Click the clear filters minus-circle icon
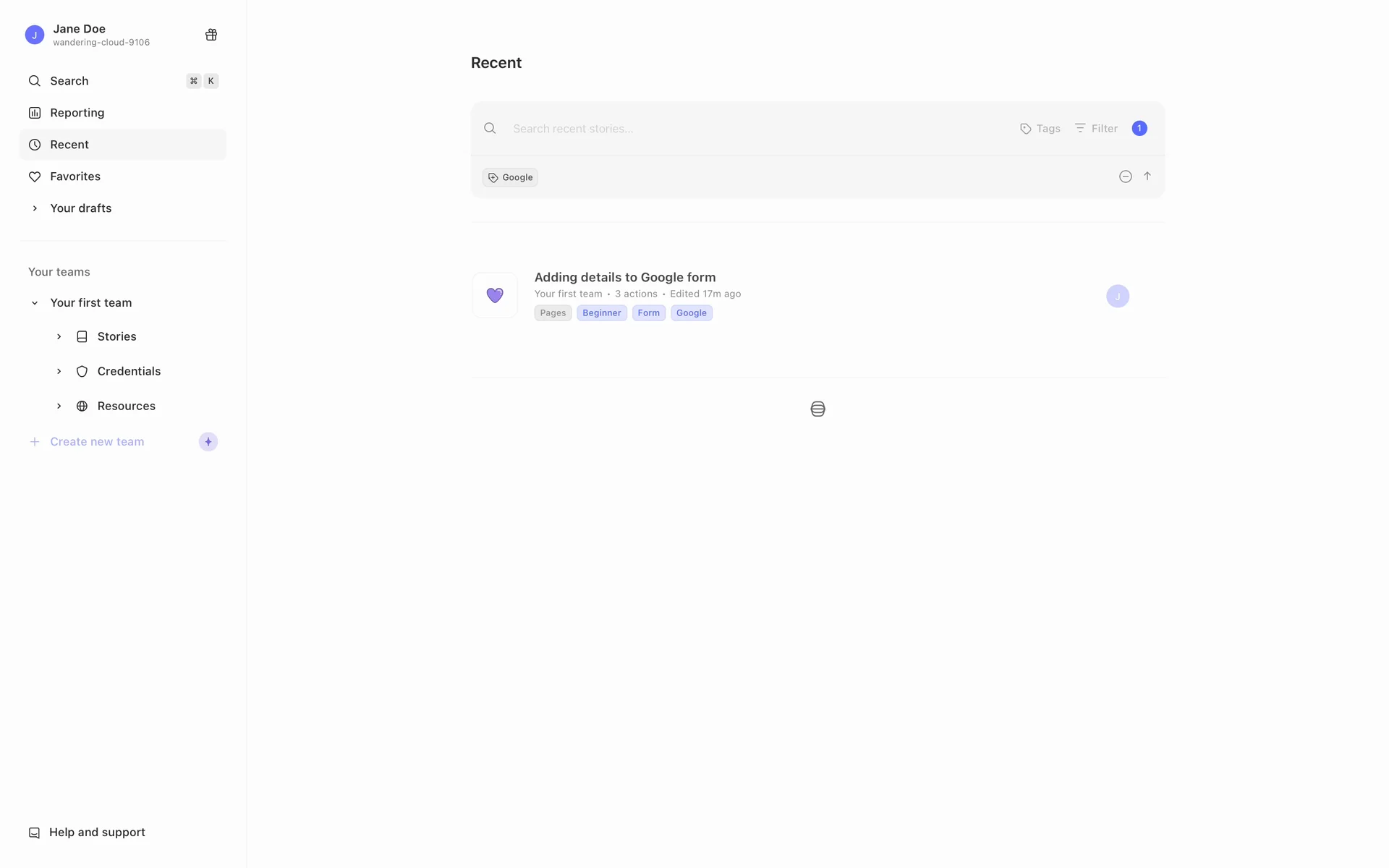 [1125, 176]
